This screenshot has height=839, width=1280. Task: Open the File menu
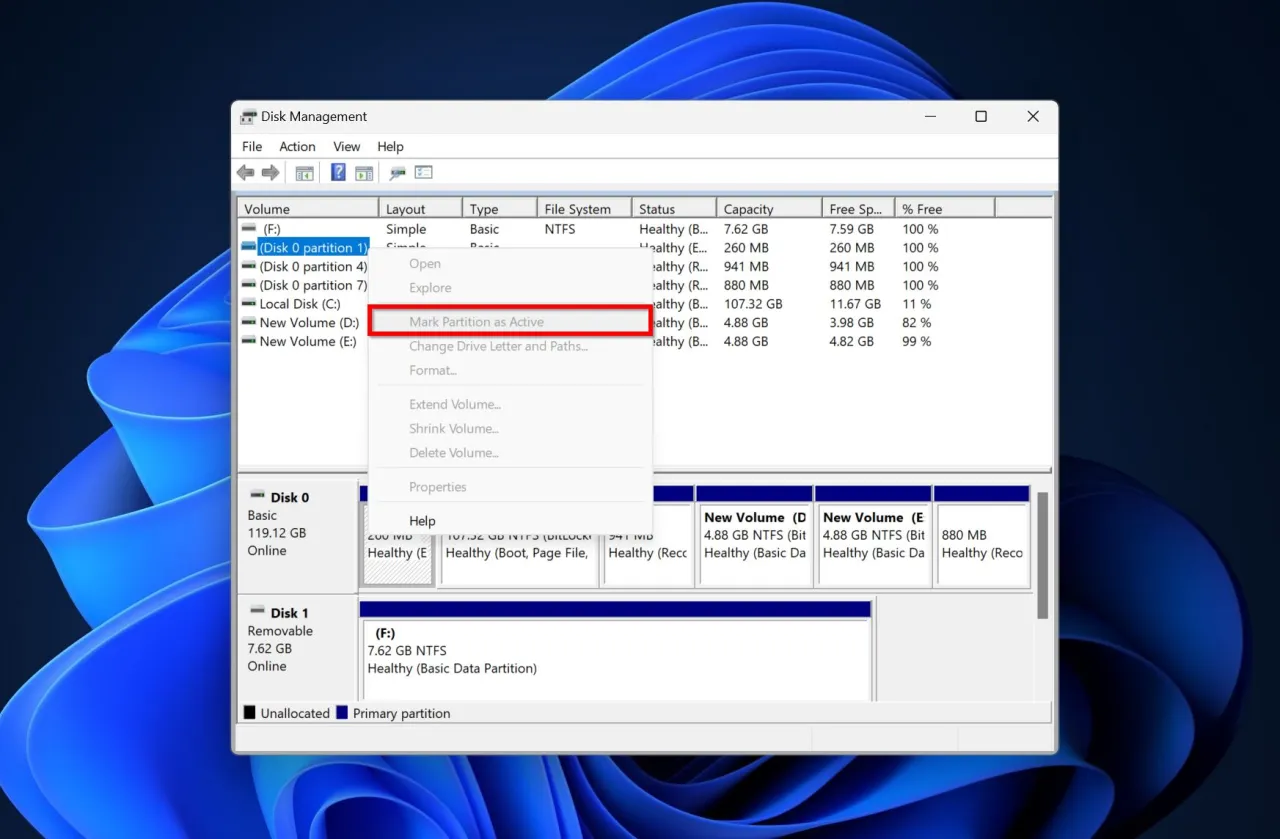252,146
